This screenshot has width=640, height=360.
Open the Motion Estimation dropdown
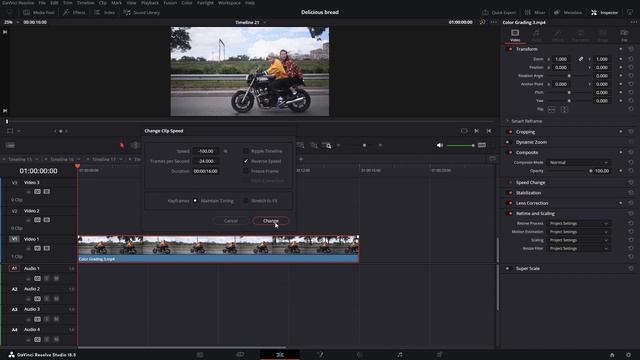[578, 232]
